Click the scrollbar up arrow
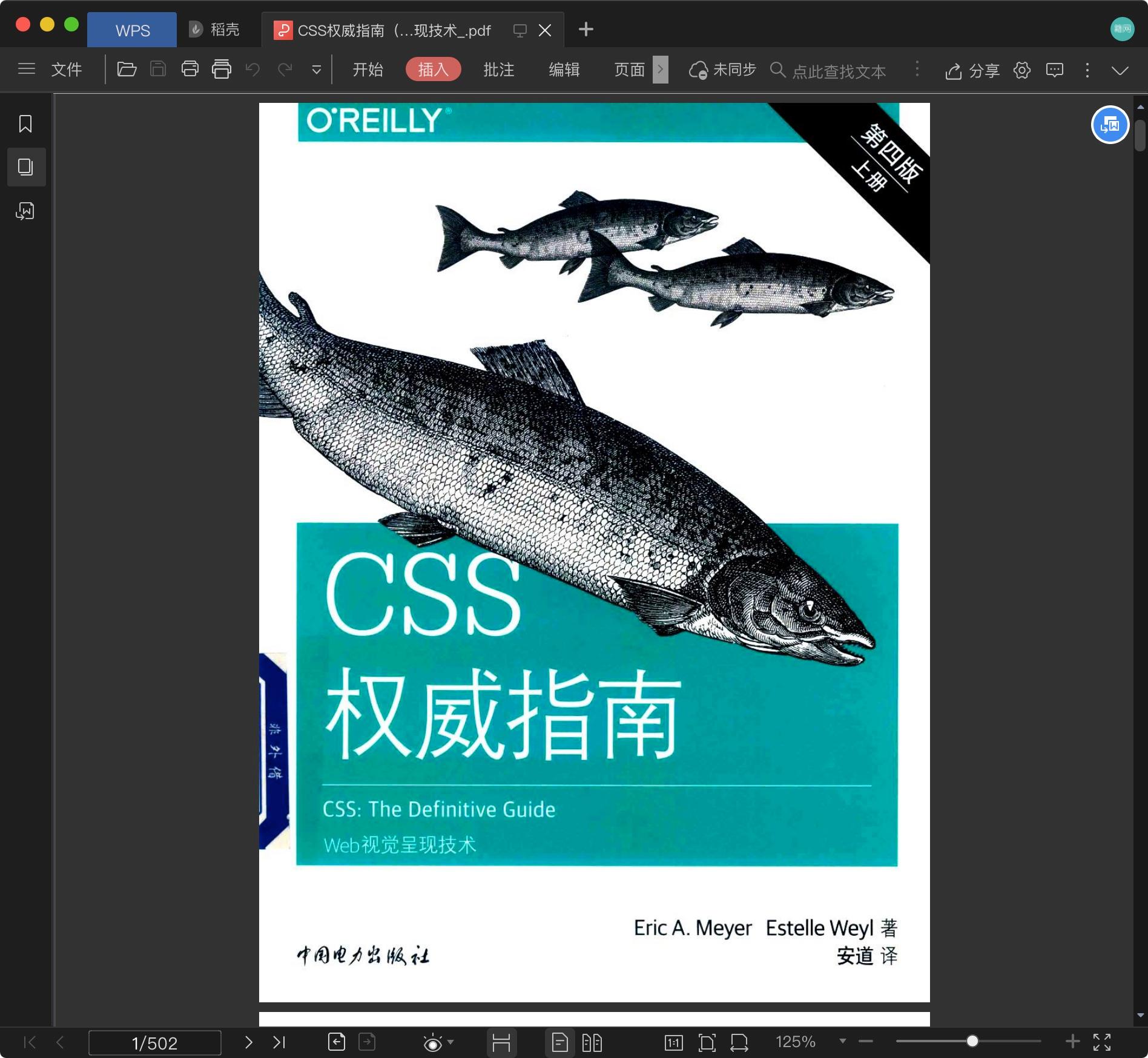Viewport: 1148px width, 1058px height. 1140,107
